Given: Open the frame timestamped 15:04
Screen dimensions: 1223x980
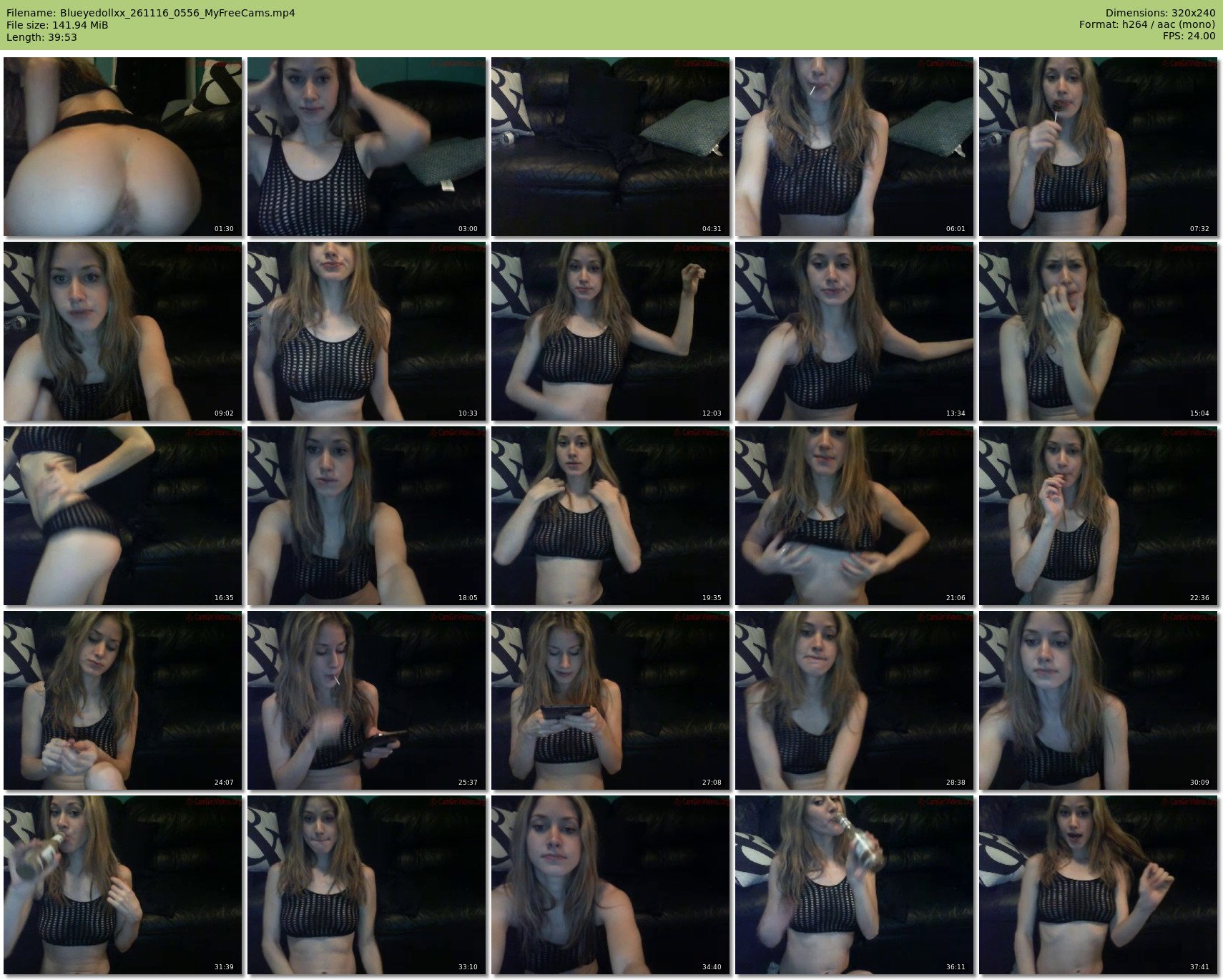Looking at the screenshot, I should pyautogui.click(x=1098, y=331).
